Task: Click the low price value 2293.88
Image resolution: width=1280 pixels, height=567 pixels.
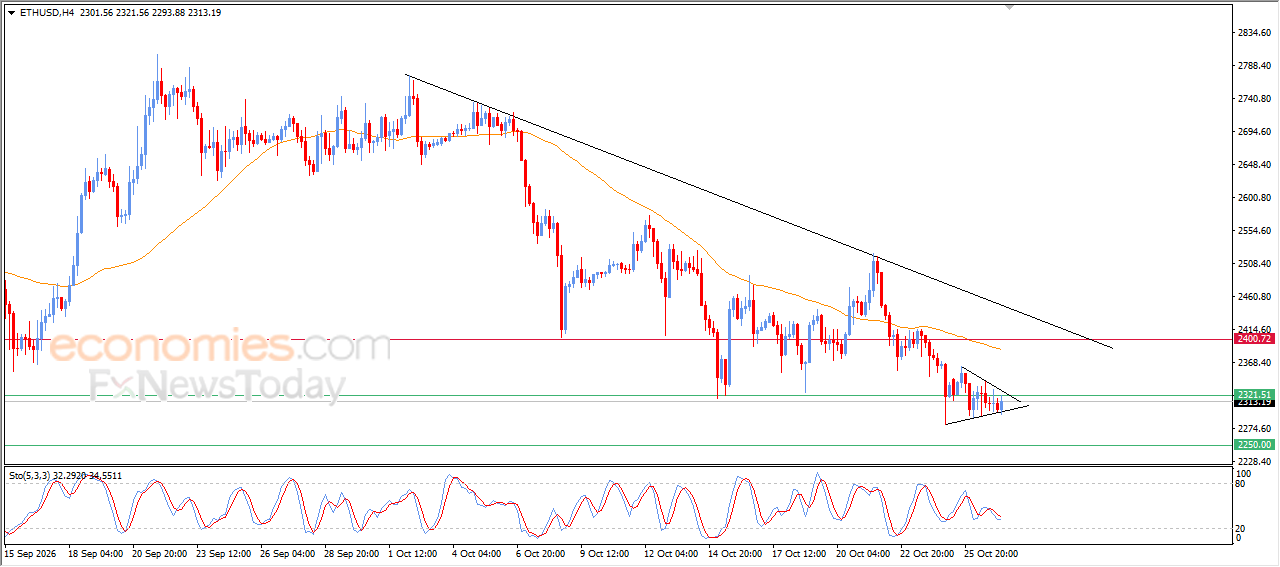Action: pyautogui.click(x=169, y=13)
